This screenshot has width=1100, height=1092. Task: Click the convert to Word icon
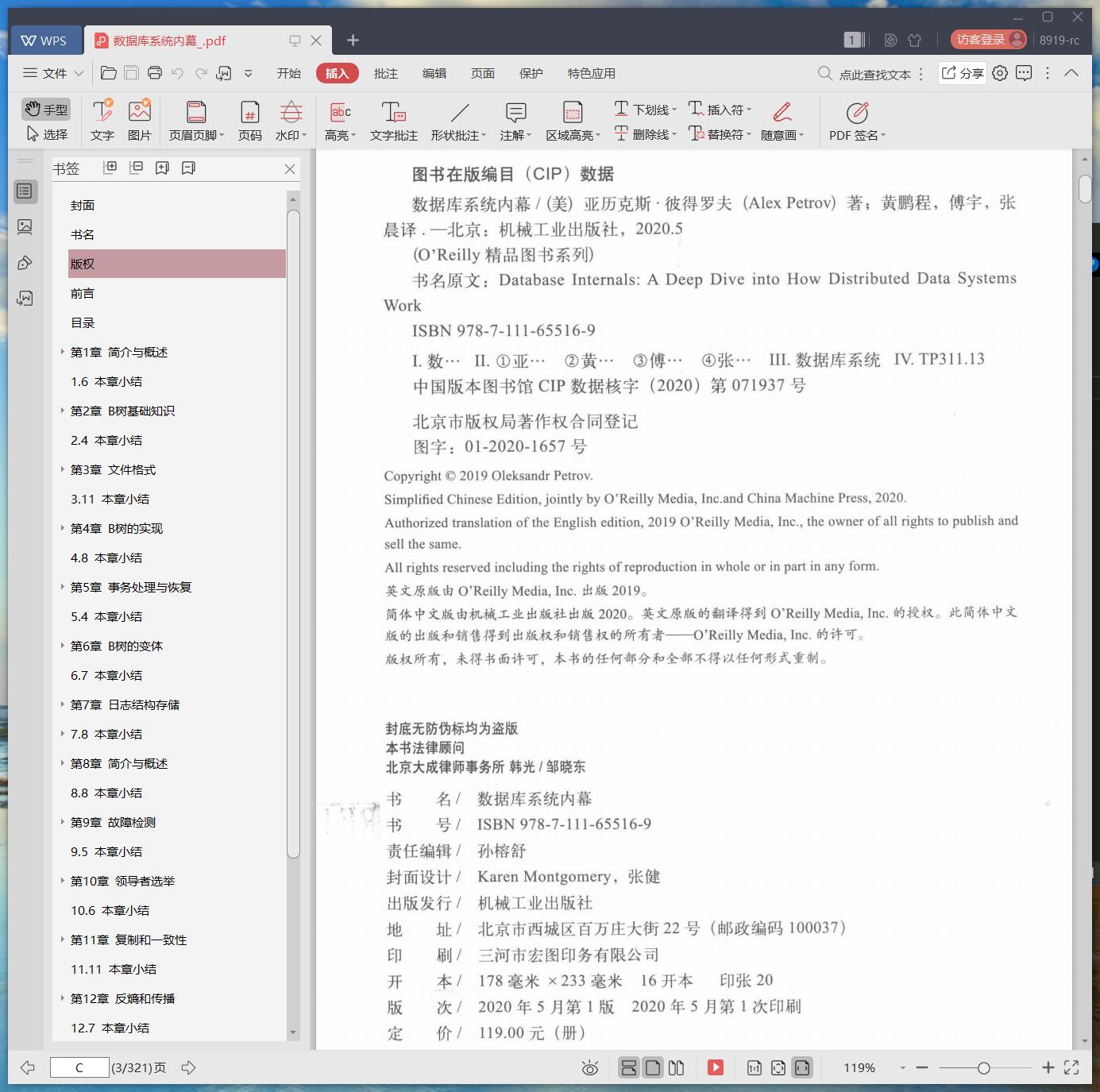coord(224,73)
